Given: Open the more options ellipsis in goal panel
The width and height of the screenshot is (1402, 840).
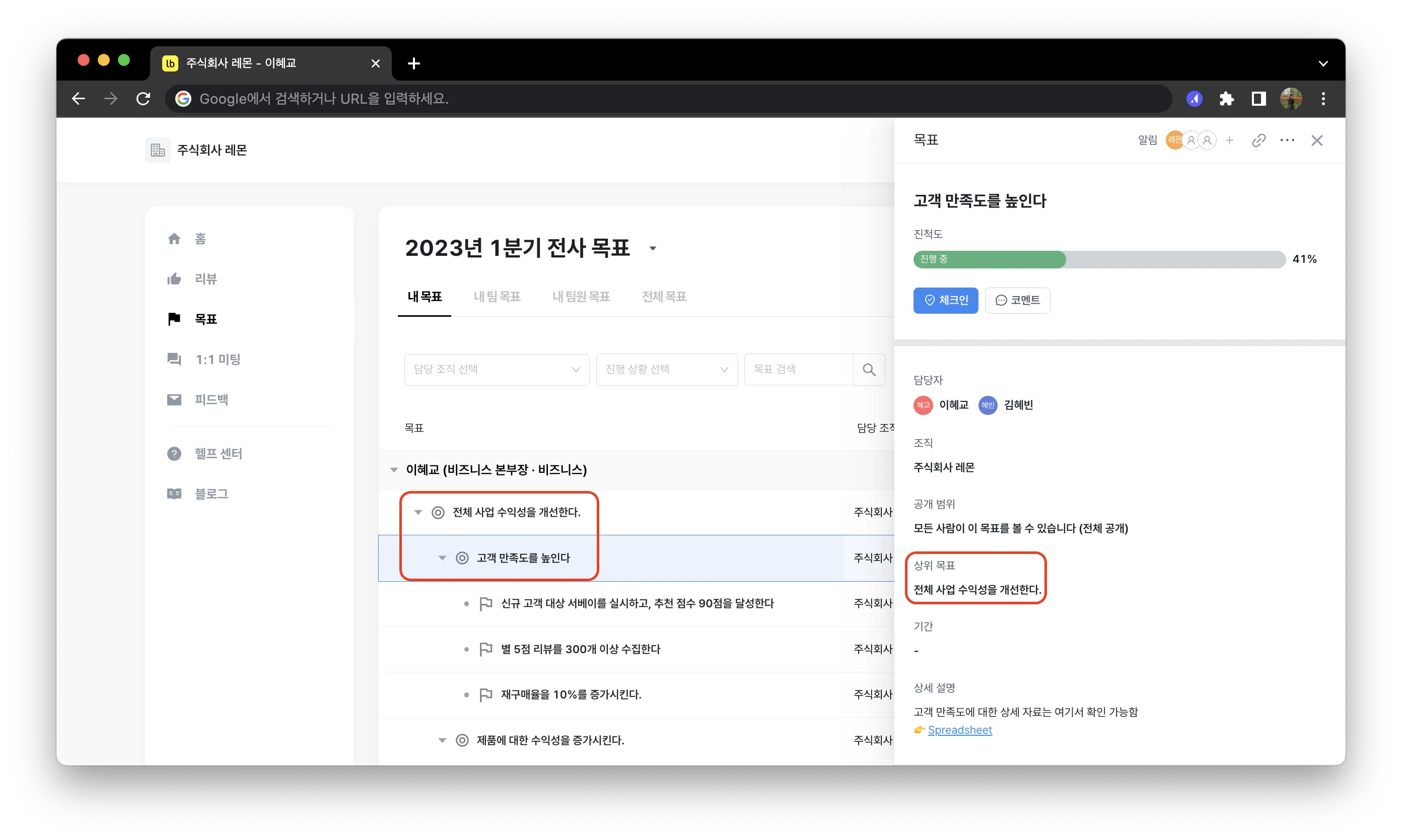Looking at the screenshot, I should pos(1287,141).
